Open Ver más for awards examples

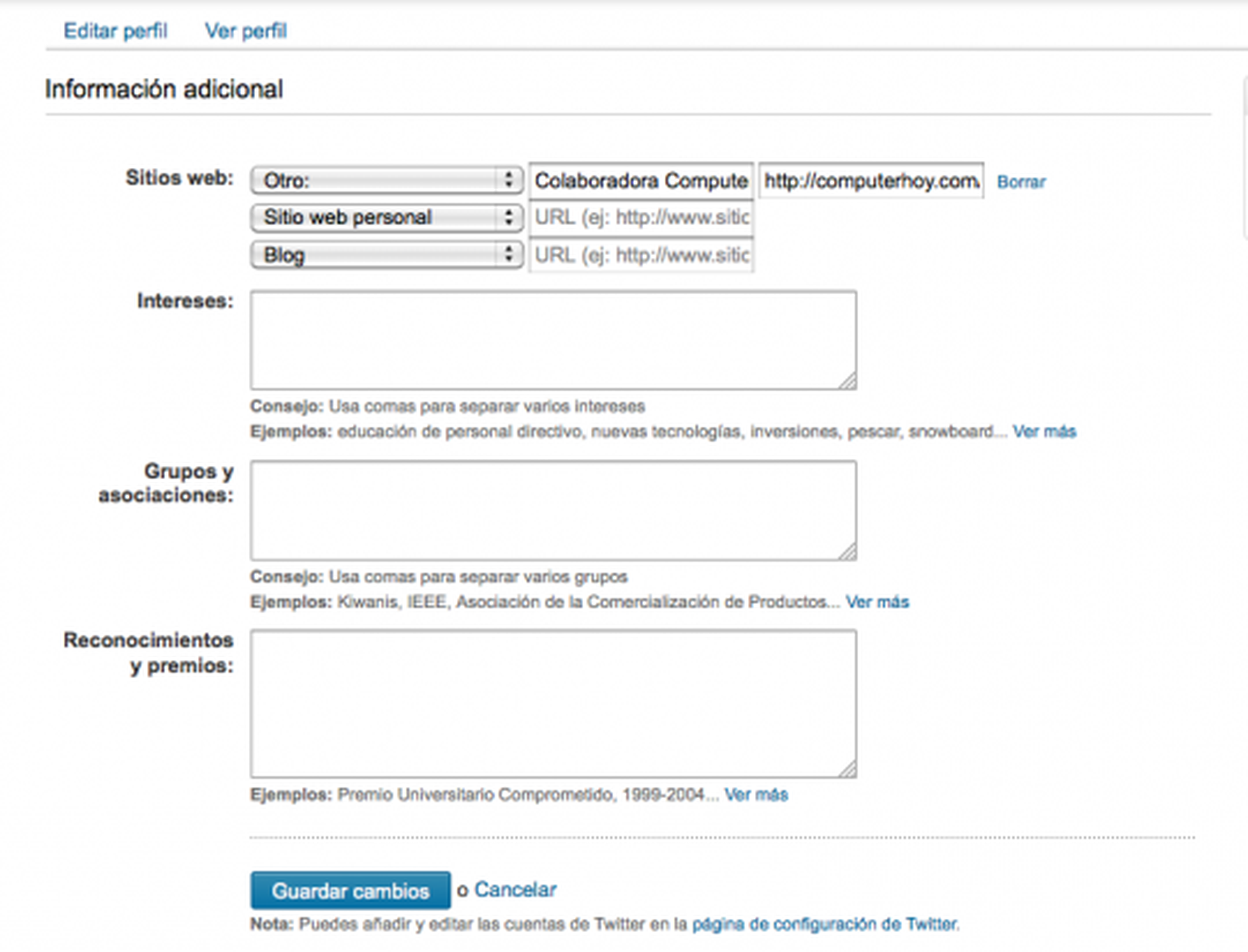[756, 794]
